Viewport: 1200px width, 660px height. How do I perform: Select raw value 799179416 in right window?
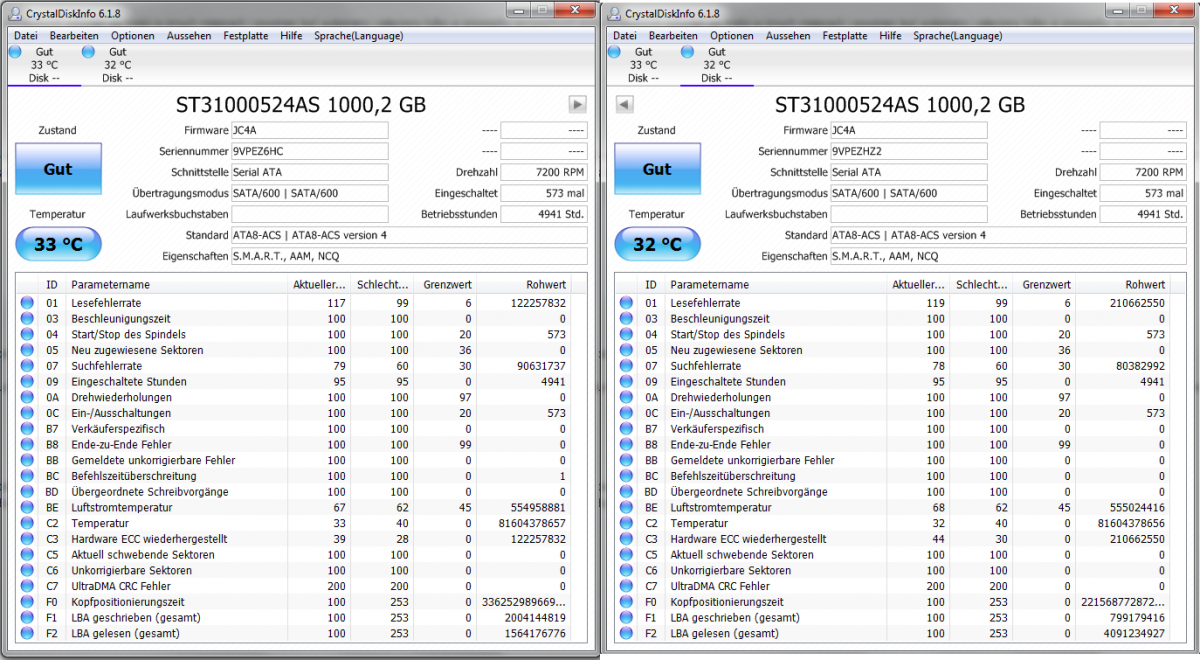coord(1136,617)
